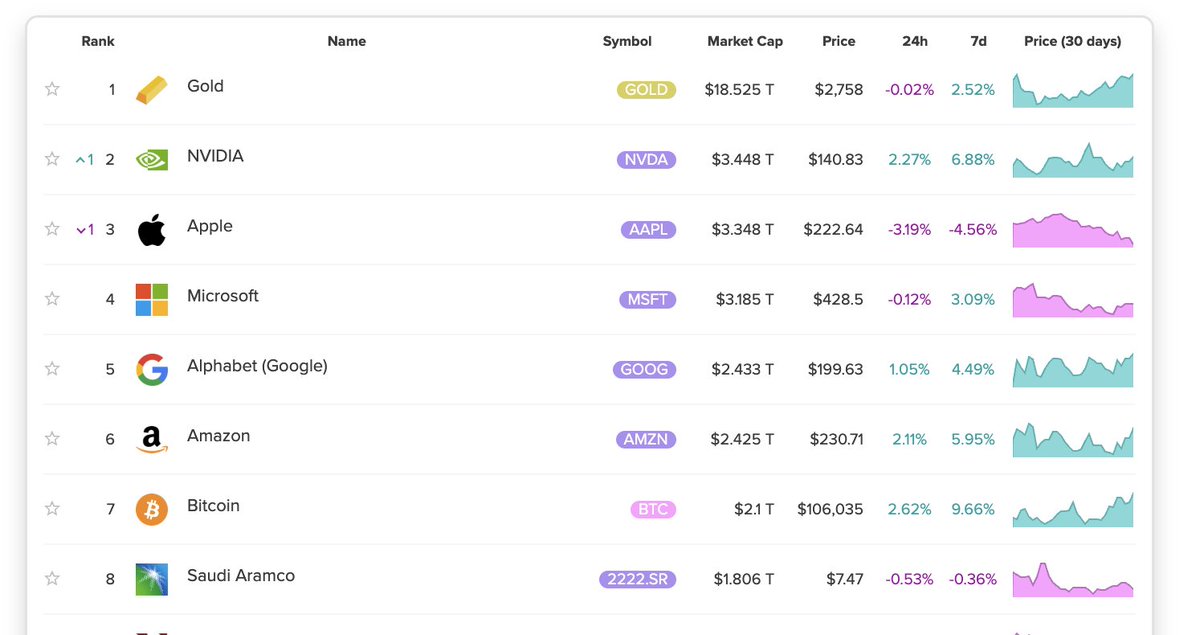This screenshot has width=1200, height=635.
Task: Sort by the 24h change header
Action: (914, 41)
